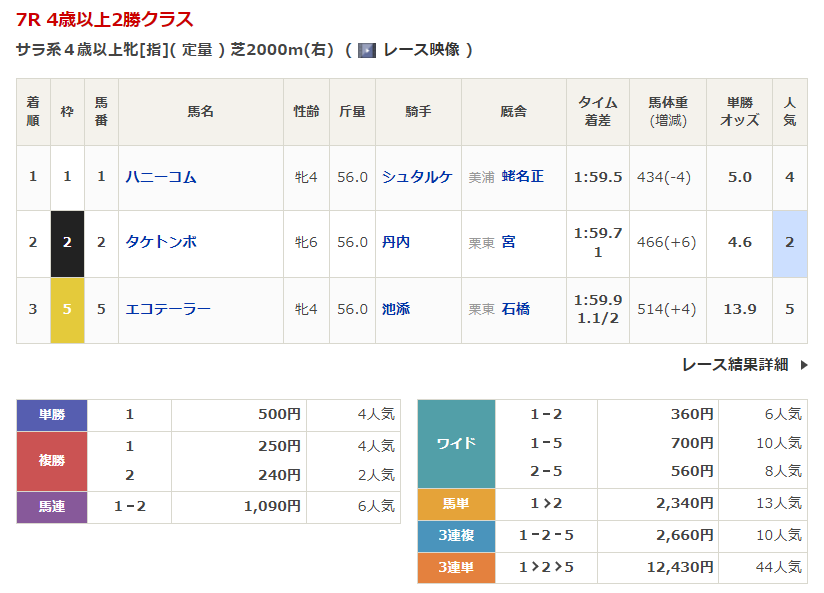This screenshot has width=824, height=593.
Task: Open jockey 丹内 profile
Action: pyautogui.click(x=396, y=242)
